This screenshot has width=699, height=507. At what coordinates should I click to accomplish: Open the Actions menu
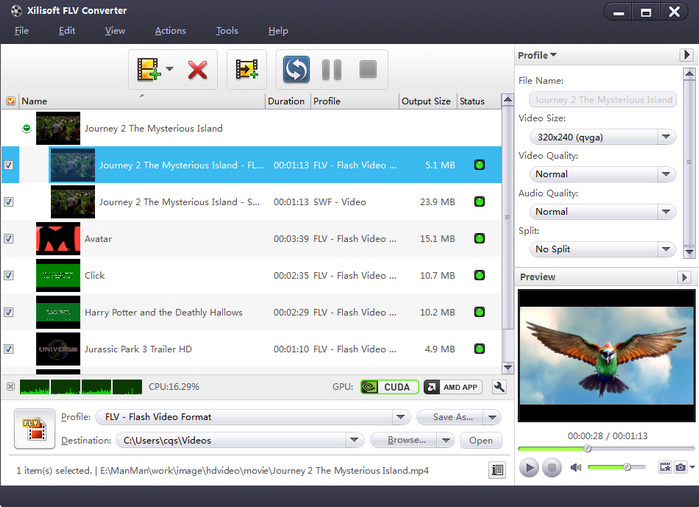point(170,31)
